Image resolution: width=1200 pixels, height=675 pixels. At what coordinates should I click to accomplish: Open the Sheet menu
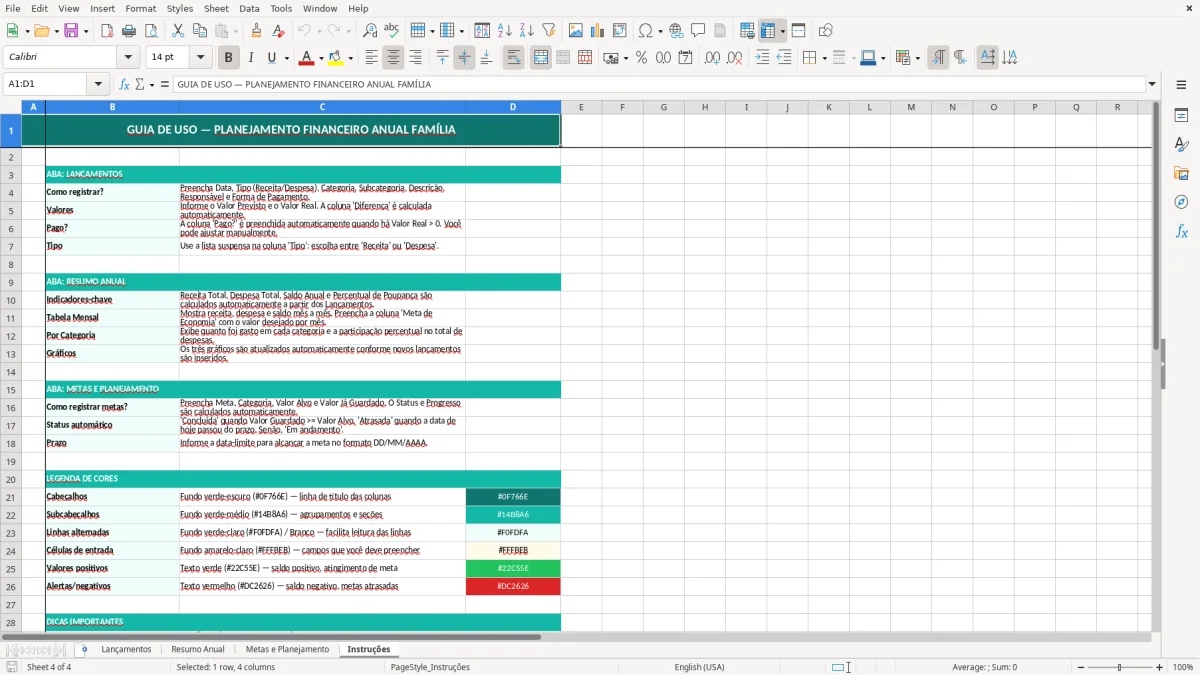[216, 8]
